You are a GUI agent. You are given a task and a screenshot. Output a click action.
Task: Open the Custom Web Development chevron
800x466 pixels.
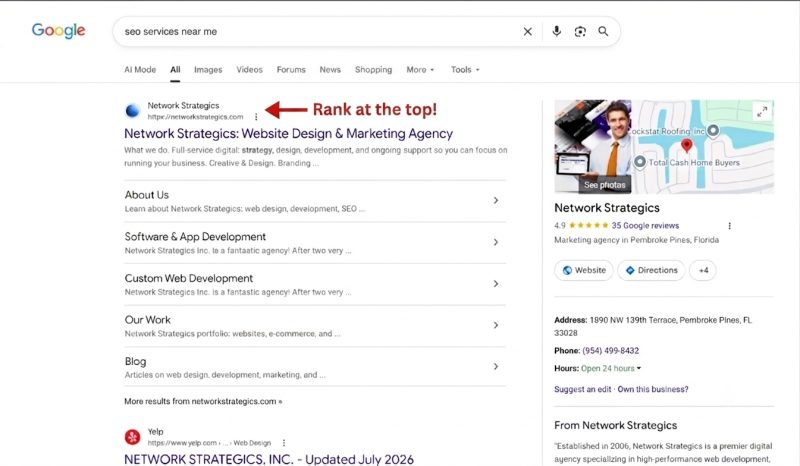496,284
